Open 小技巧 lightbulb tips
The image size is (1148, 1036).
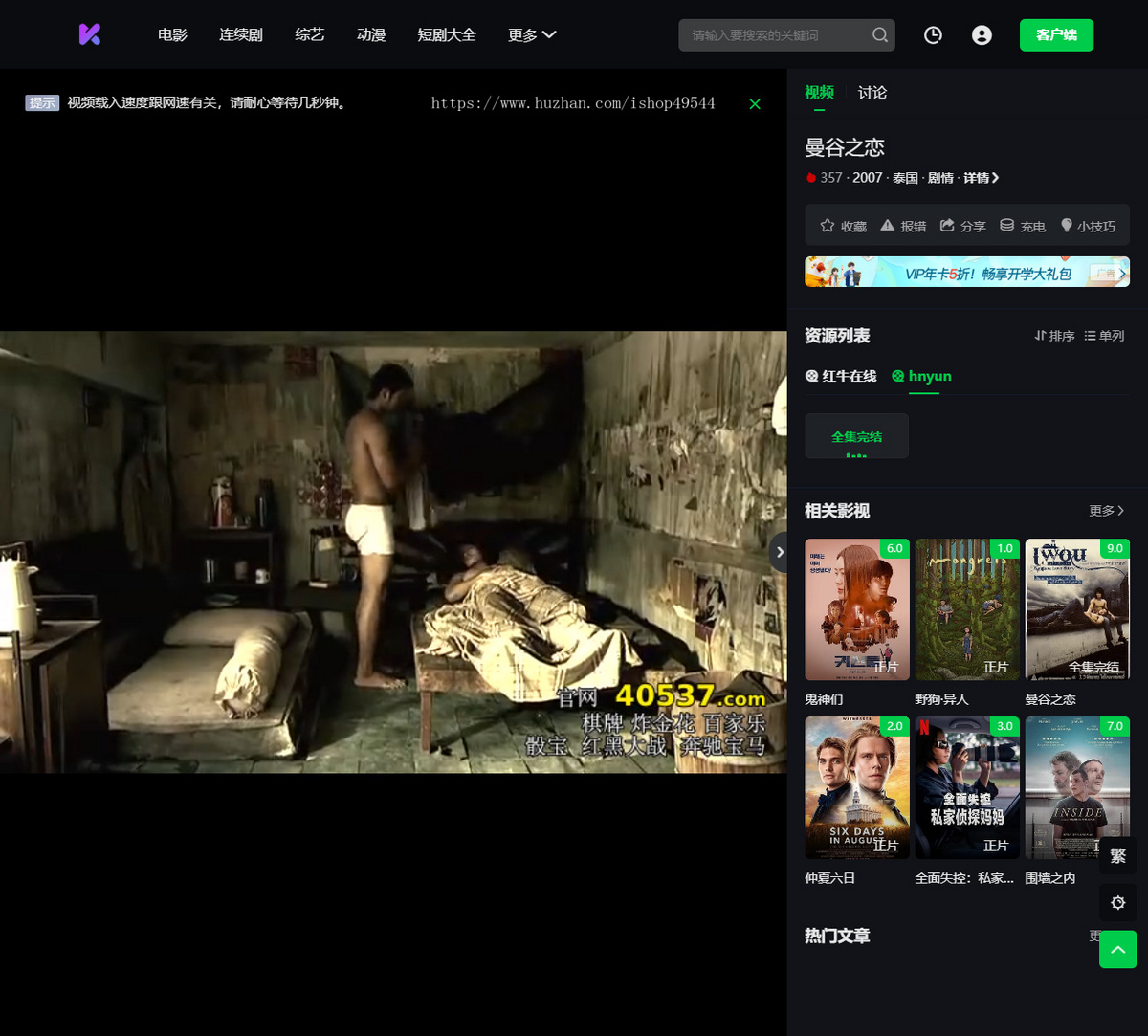click(1088, 226)
